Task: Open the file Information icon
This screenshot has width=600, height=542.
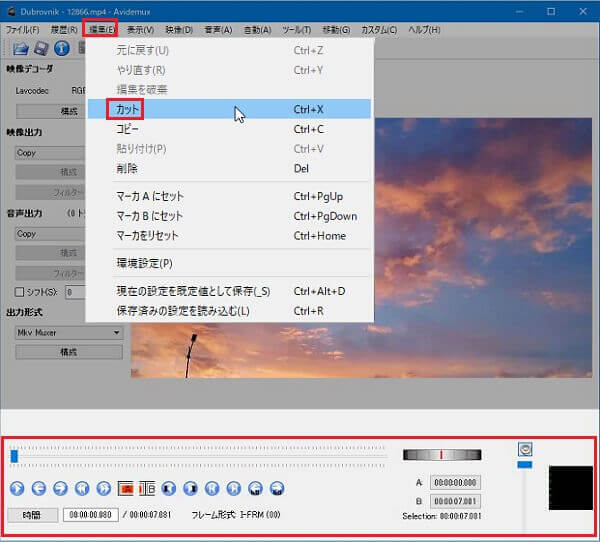Action: tap(62, 49)
